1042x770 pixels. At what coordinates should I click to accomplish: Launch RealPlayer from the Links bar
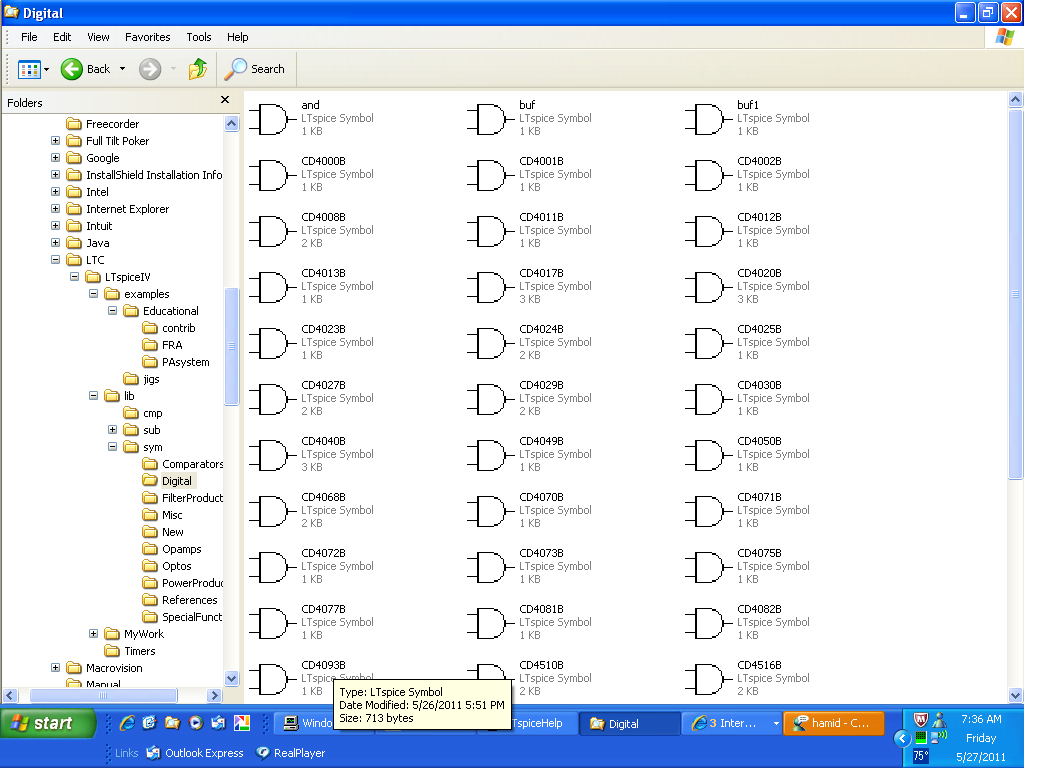pos(291,753)
